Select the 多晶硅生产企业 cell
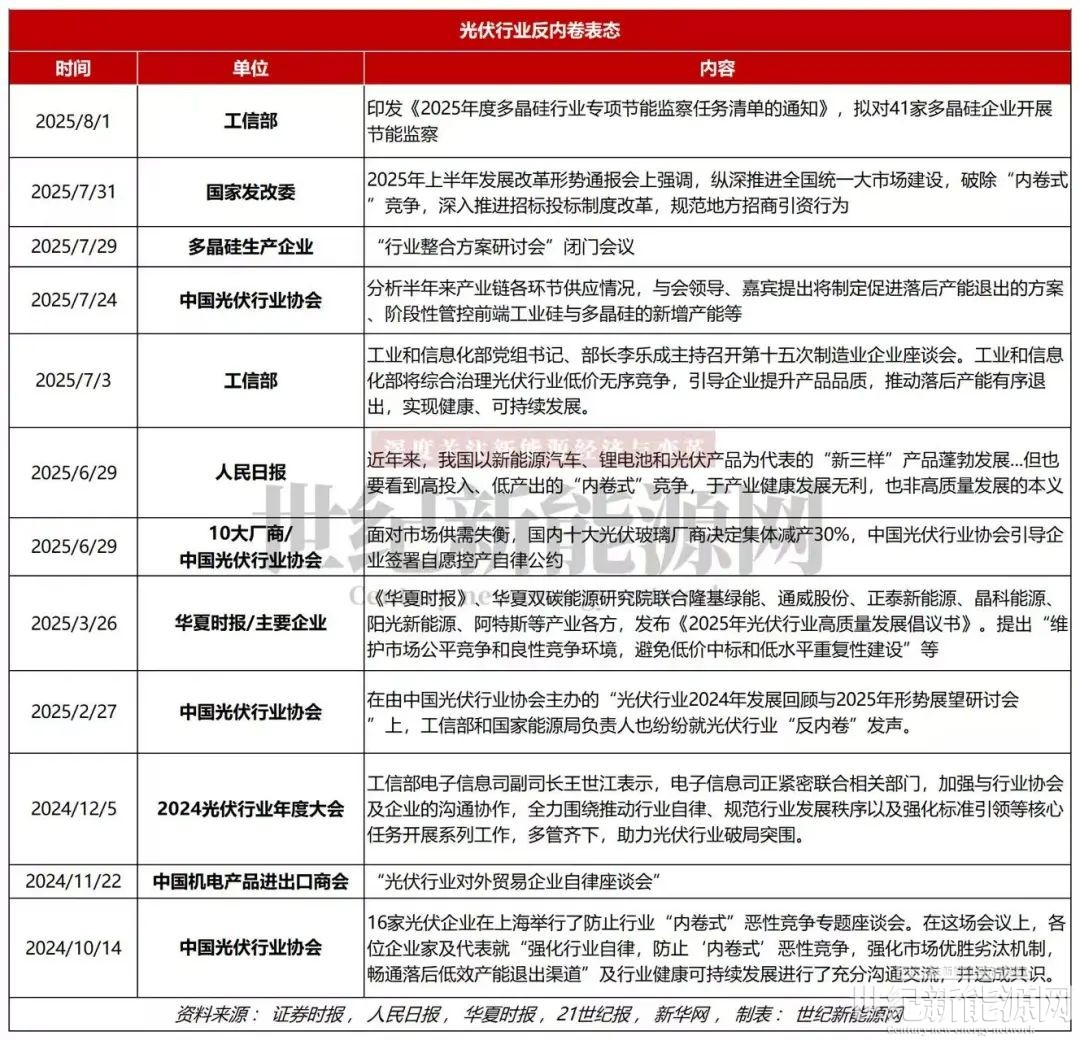This screenshot has height=1040, width=1080. pos(250,247)
